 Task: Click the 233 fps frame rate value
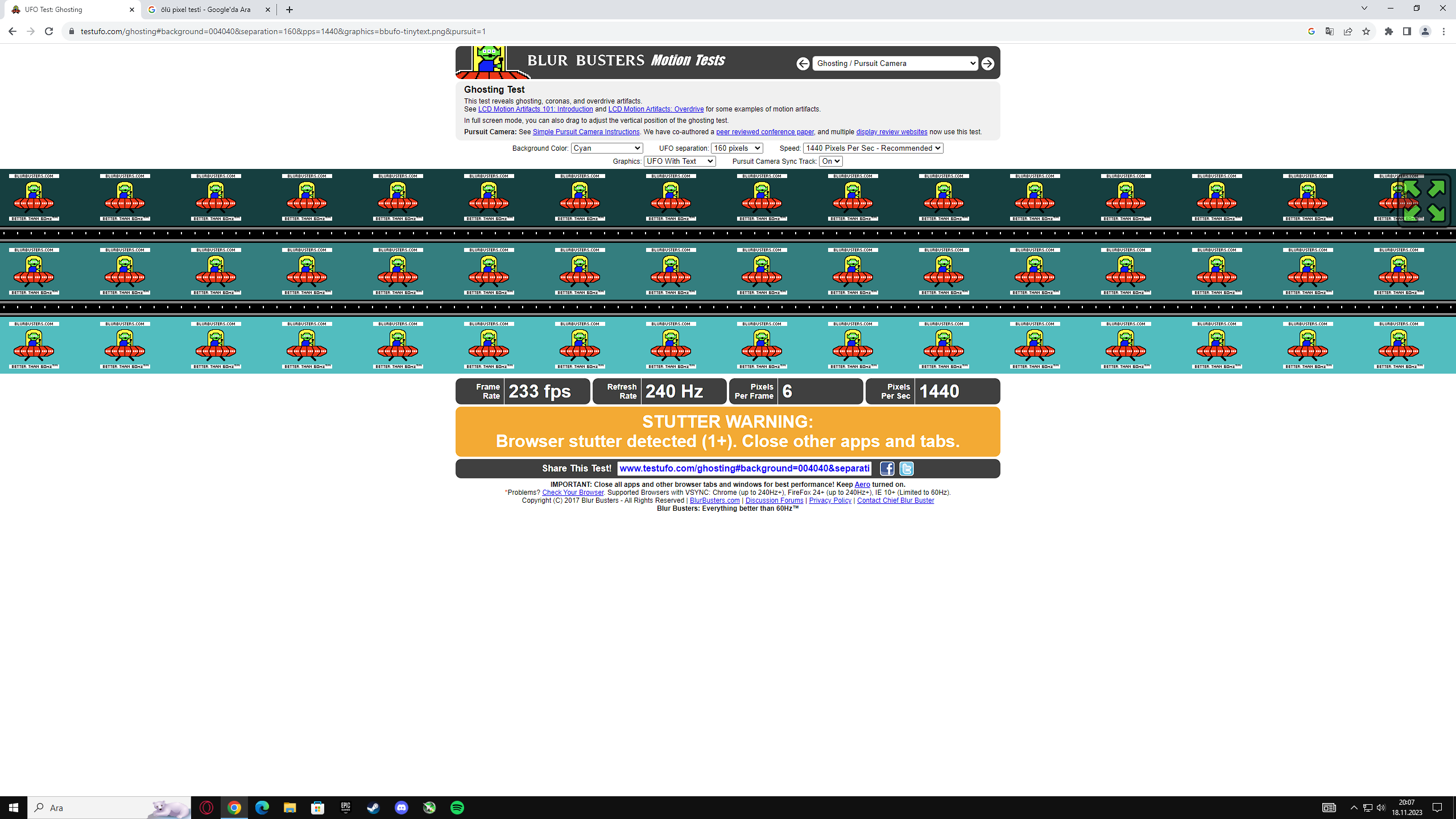tap(540, 391)
